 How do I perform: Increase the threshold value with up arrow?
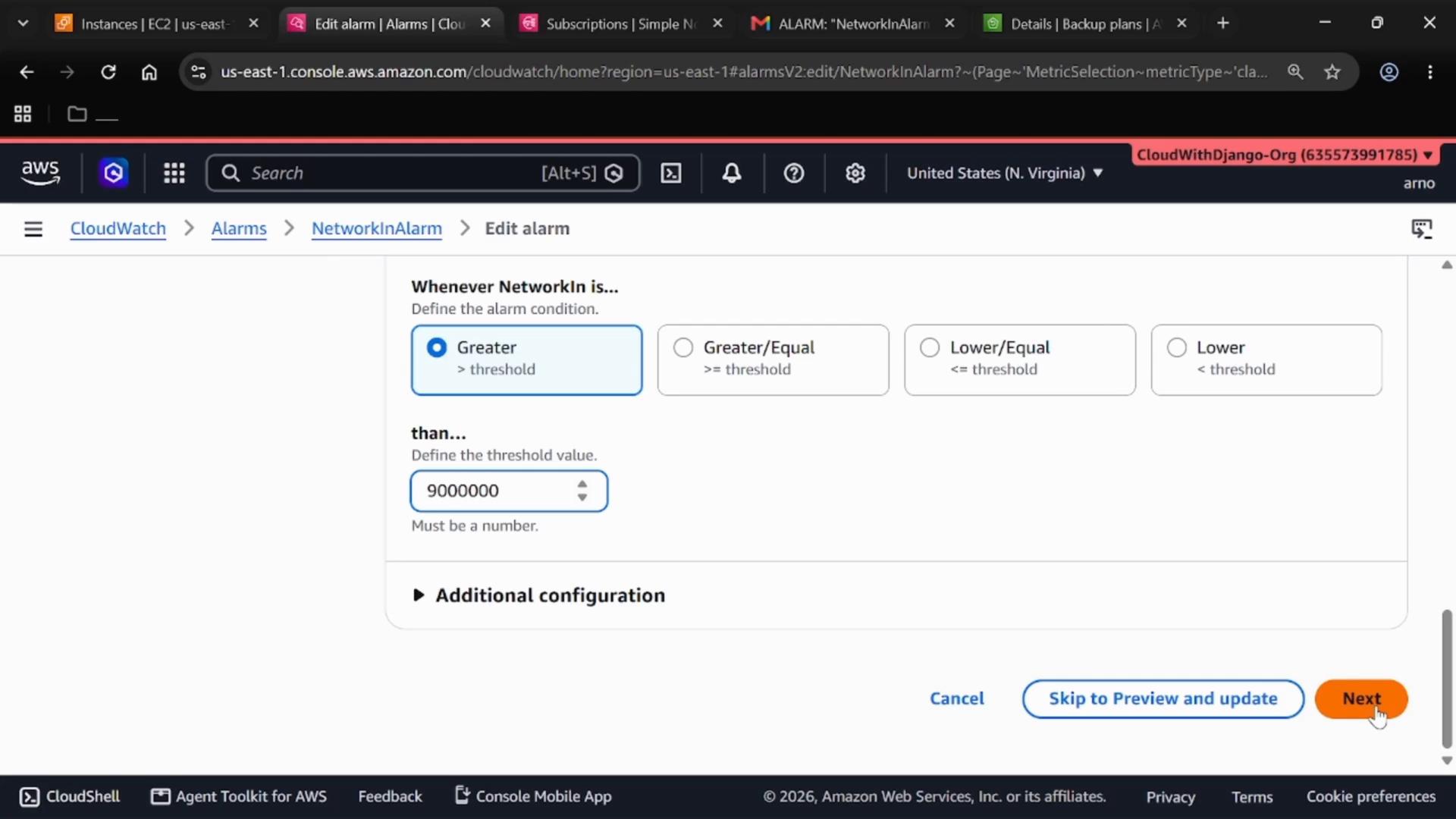click(x=582, y=484)
